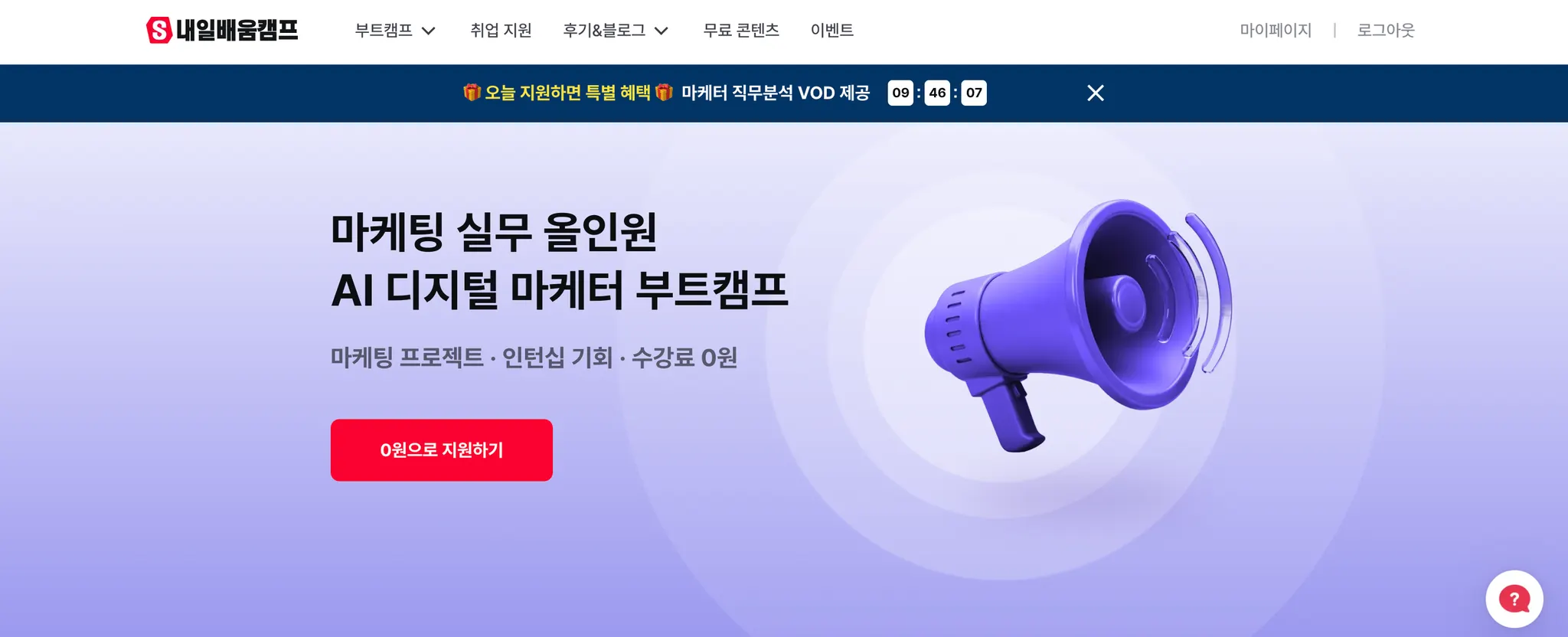This screenshot has height=637, width=1568.
Task: Go to the 취업 지원 page
Action: tap(501, 31)
